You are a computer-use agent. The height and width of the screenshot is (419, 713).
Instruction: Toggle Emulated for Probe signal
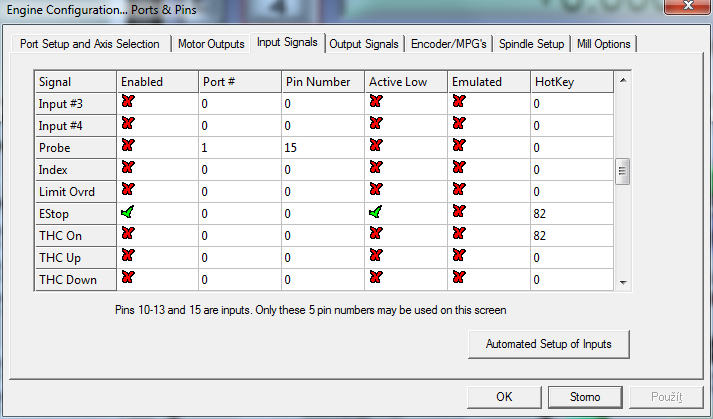[459, 146]
